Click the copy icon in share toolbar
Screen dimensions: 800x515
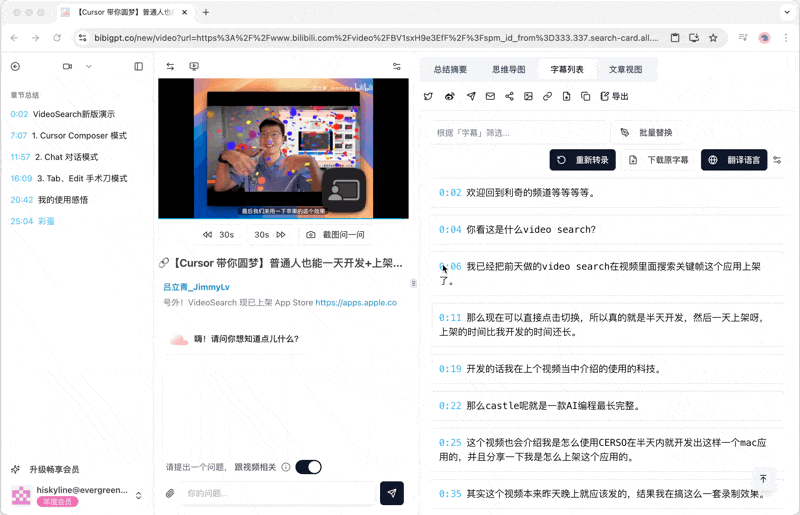[586, 96]
